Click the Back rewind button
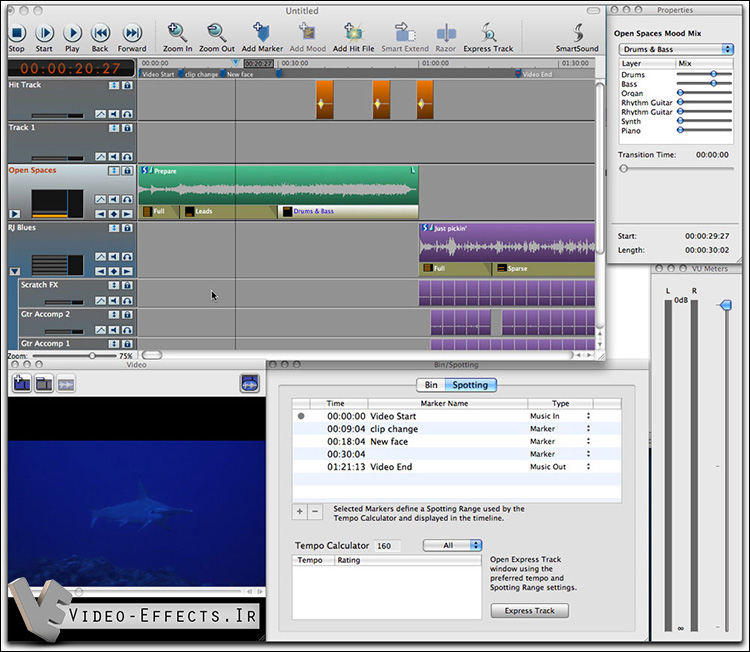Screen dimensions: 750x652 point(100,33)
